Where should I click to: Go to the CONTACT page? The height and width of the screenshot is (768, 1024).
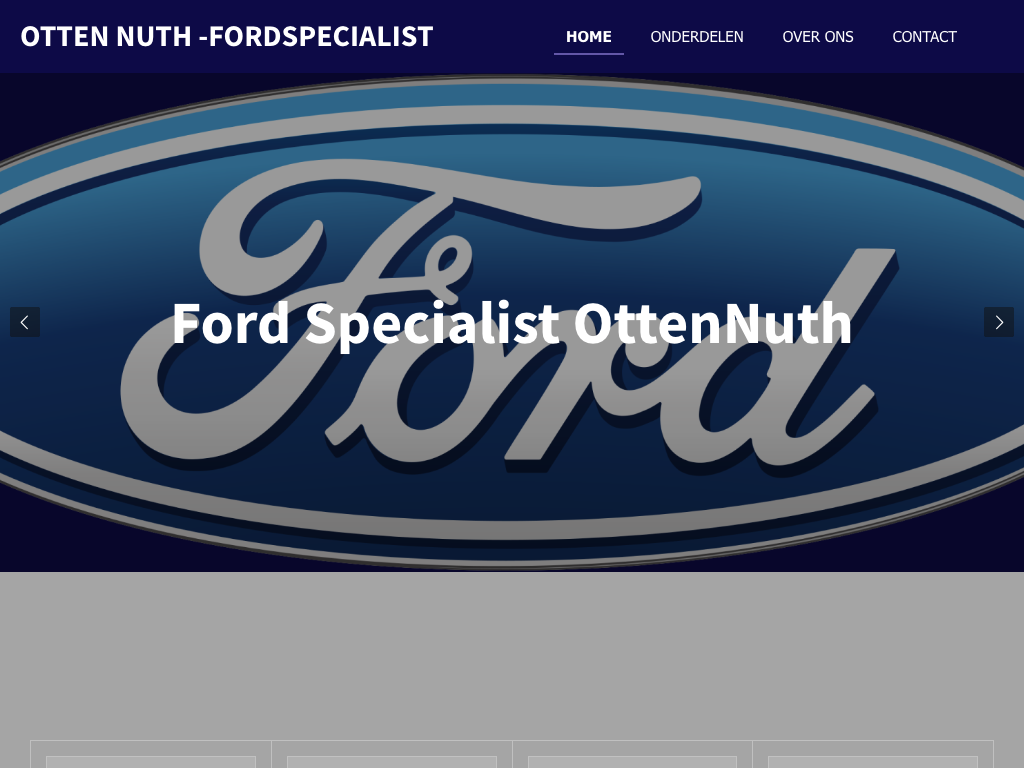click(x=924, y=37)
